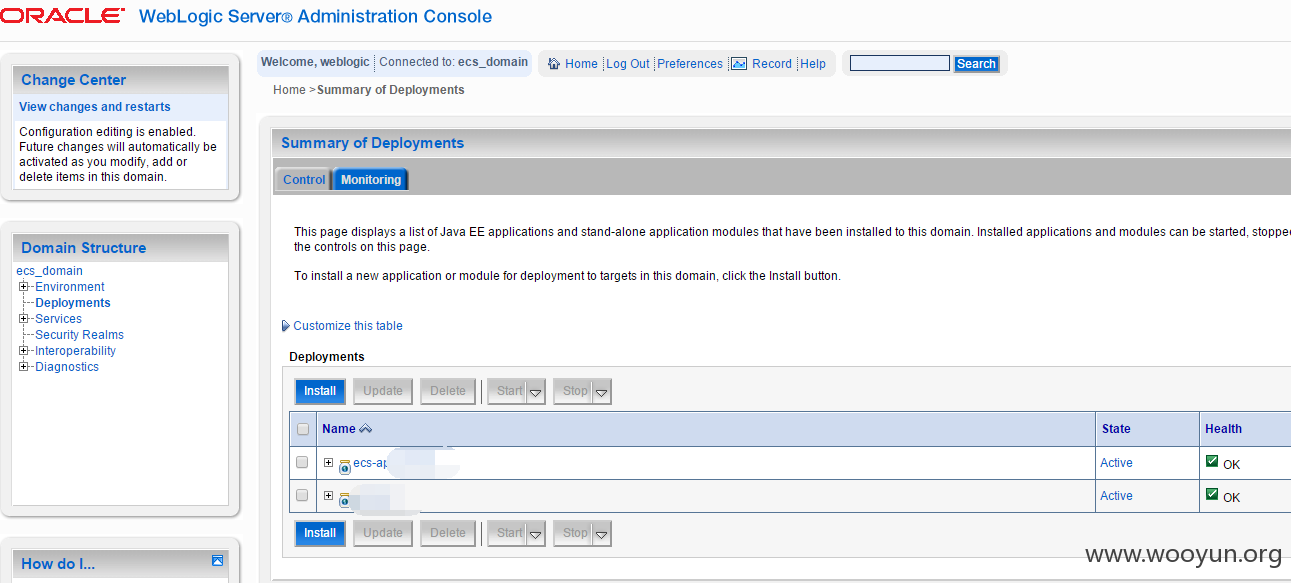This screenshot has height=583, width=1291.
Task: Check the second deployment row checkbox
Action: click(x=302, y=495)
